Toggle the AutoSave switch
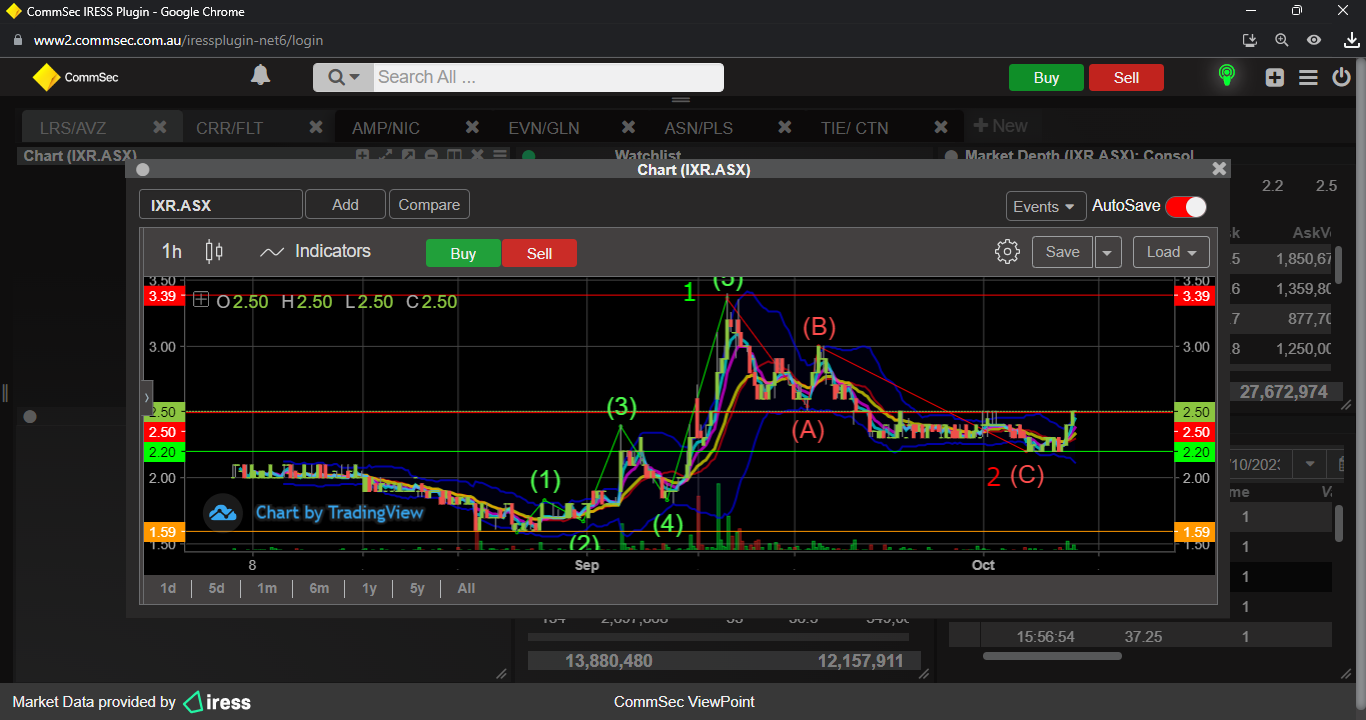Viewport: 1366px width, 720px height. coord(1186,206)
